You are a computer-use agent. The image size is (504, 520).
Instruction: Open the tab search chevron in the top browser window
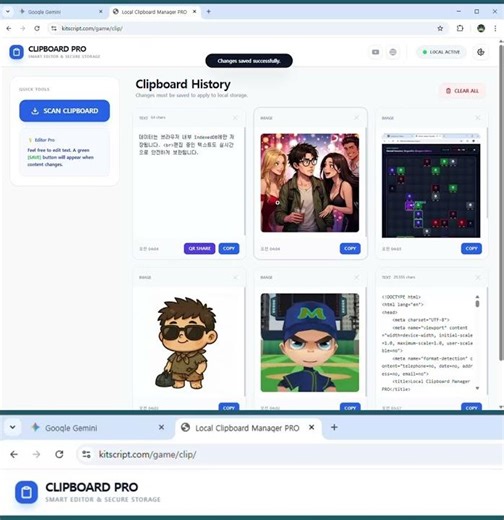[8, 12]
